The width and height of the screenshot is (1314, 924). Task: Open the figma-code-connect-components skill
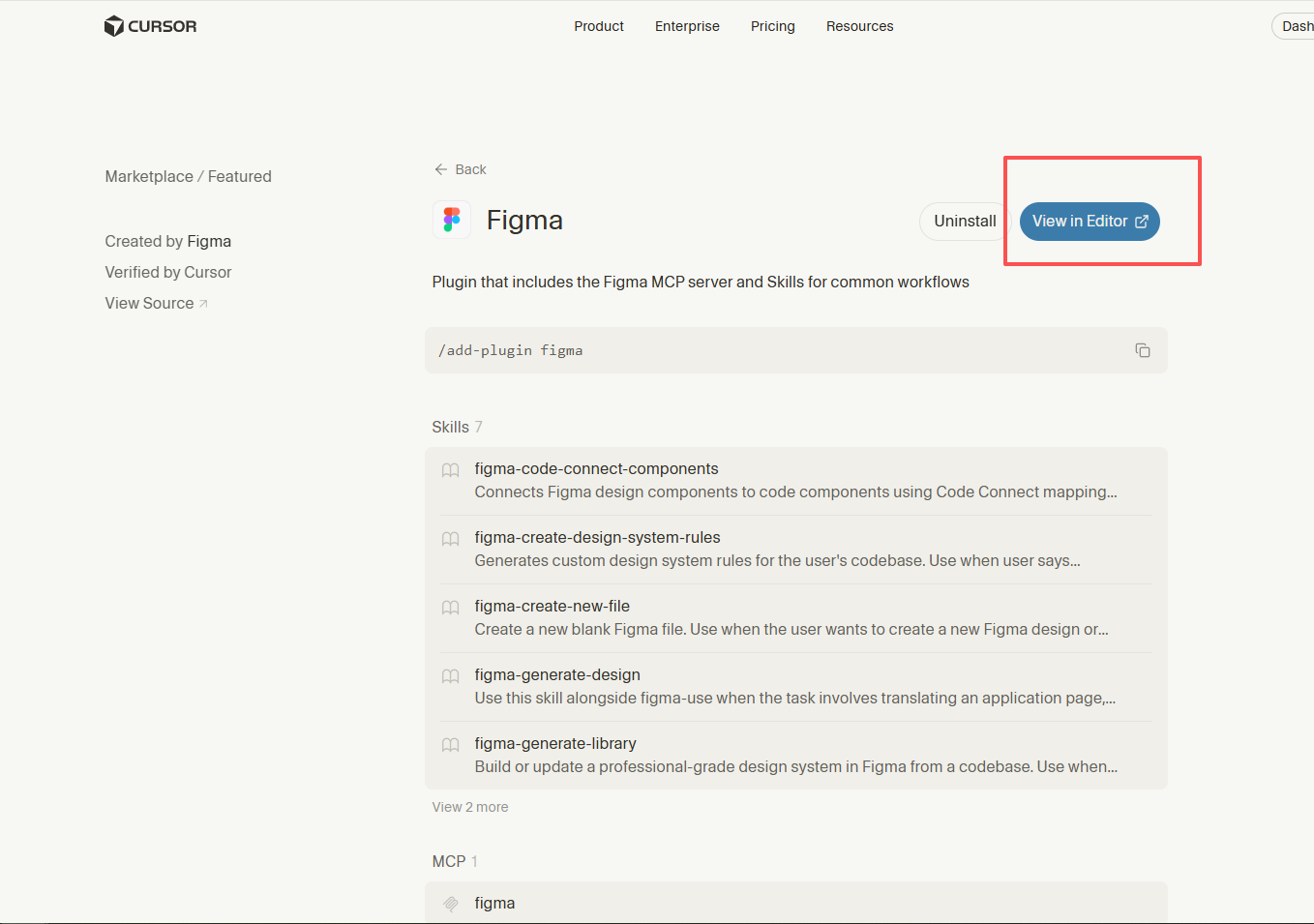click(x=796, y=481)
